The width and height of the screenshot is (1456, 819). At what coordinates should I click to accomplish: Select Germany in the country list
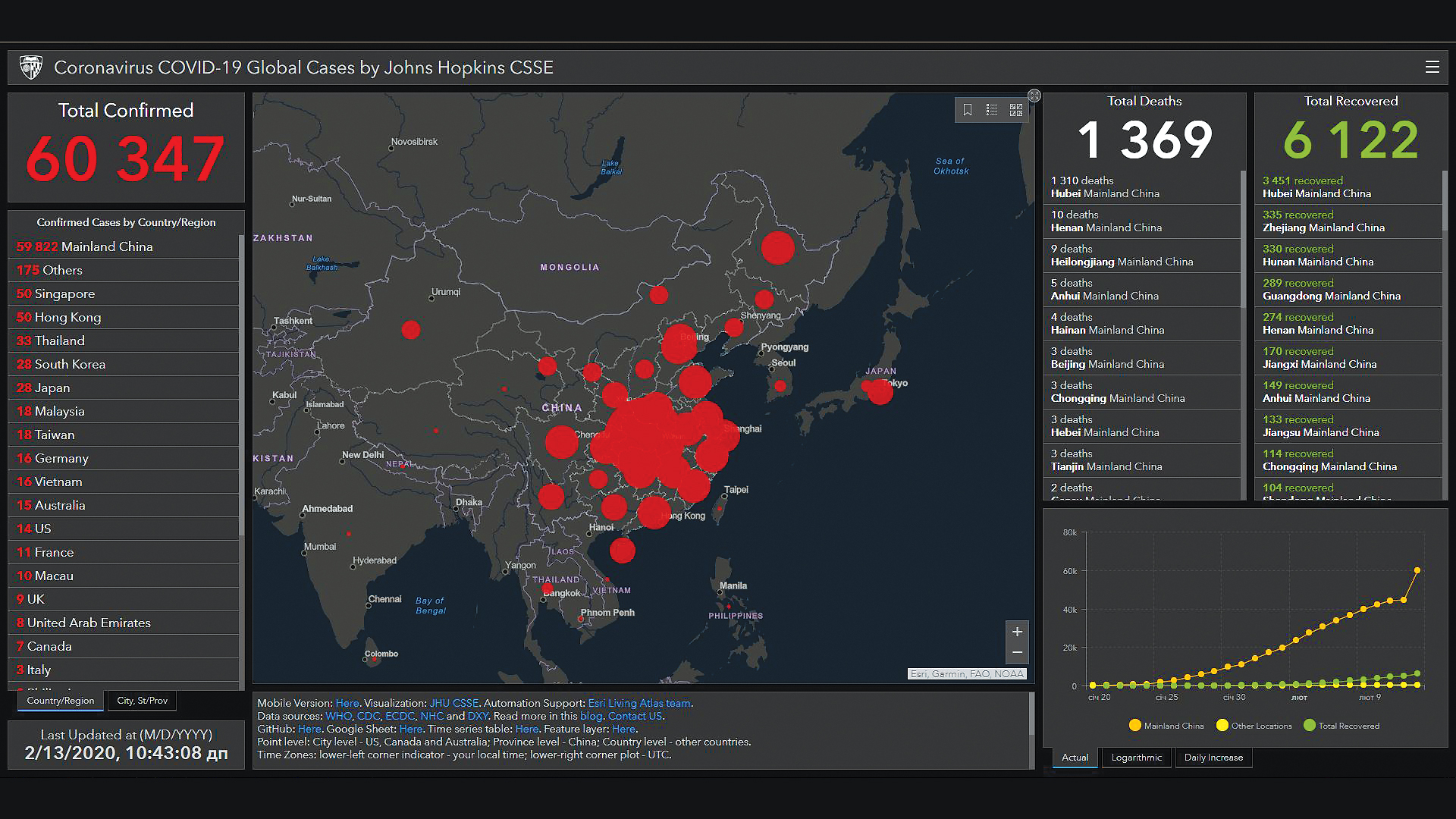click(x=123, y=458)
